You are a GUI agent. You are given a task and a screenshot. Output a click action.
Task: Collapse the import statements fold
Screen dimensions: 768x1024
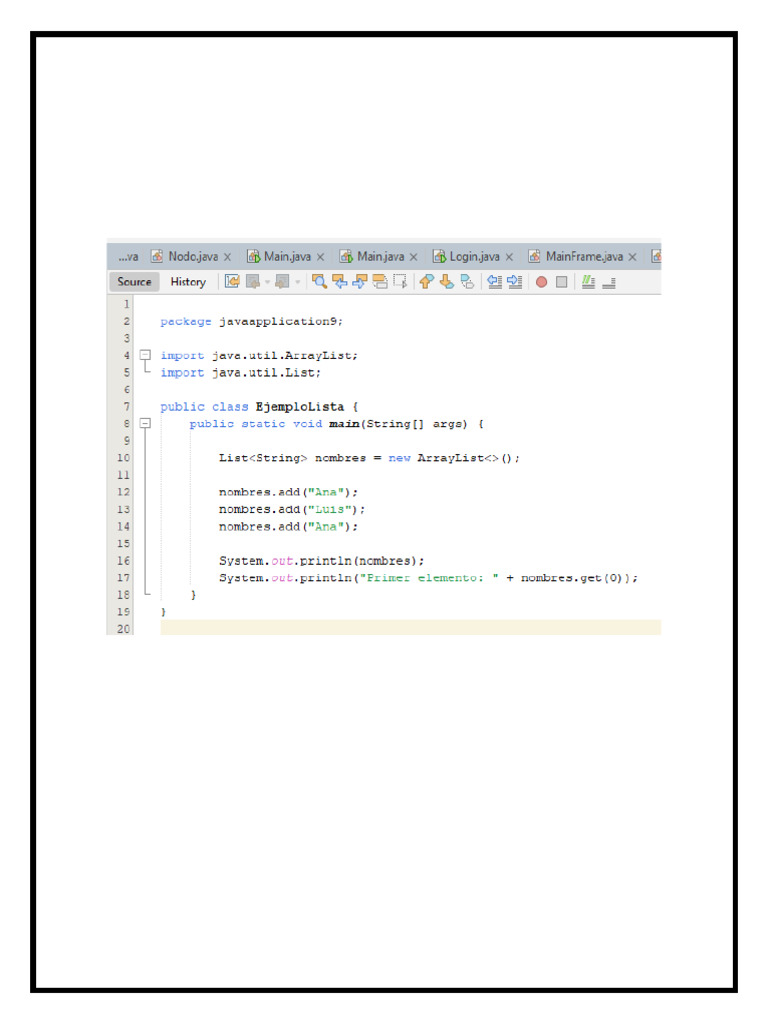[145, 355]
